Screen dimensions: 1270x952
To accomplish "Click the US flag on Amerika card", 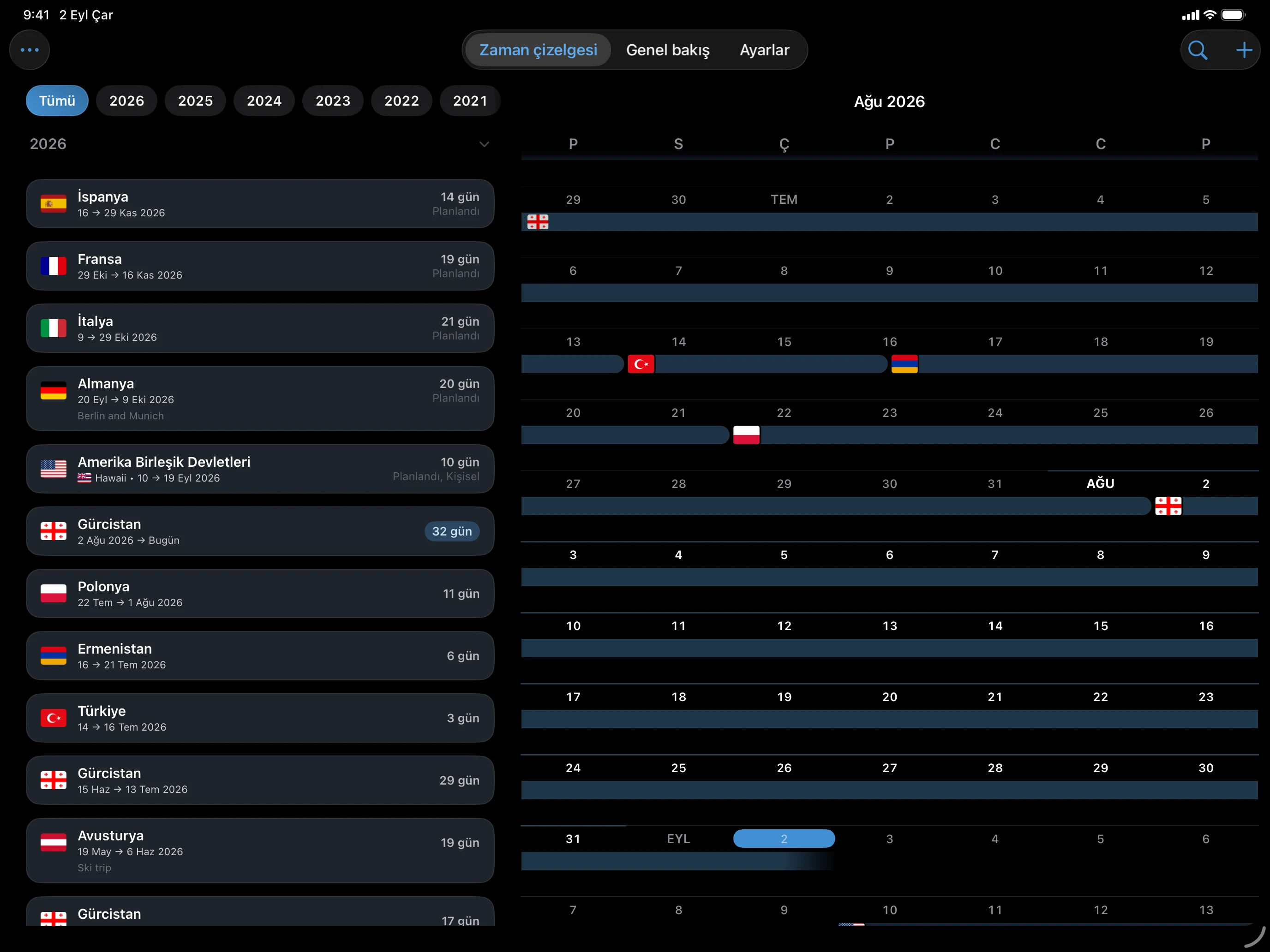I will click(54, 469).
